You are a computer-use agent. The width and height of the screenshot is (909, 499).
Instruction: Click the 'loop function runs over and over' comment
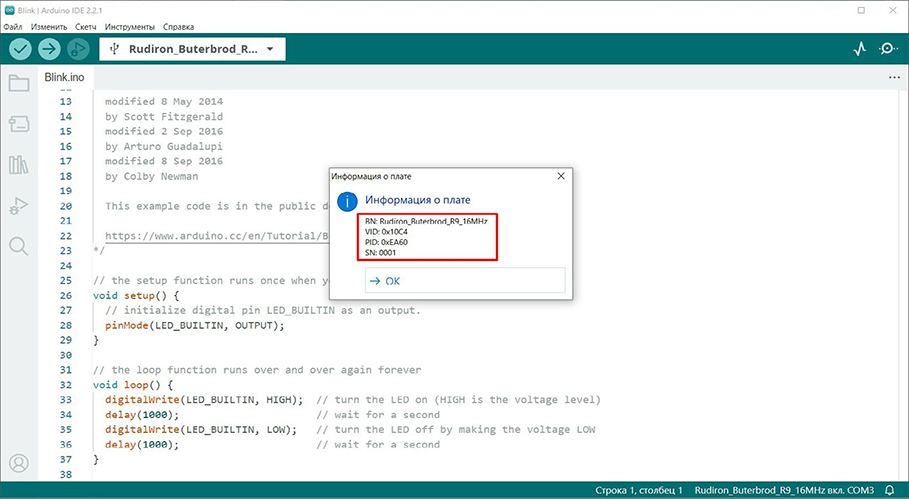257,370
